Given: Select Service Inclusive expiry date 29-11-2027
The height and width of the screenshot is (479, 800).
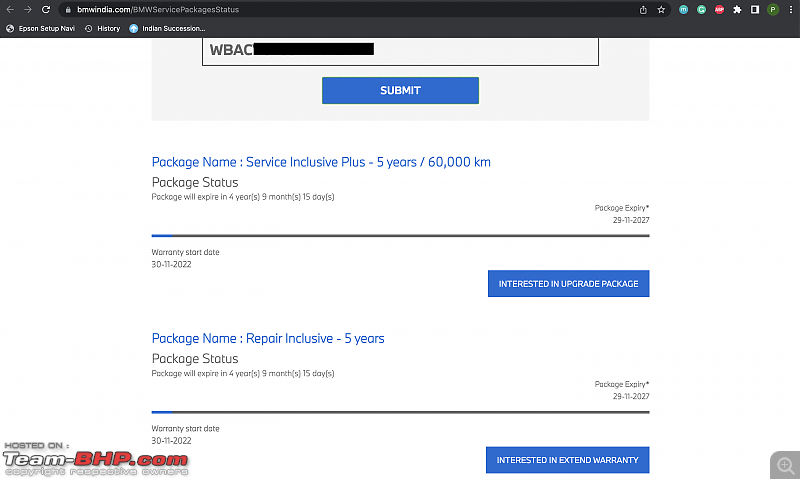Looking at the screenshot, I should click(631, 220).
